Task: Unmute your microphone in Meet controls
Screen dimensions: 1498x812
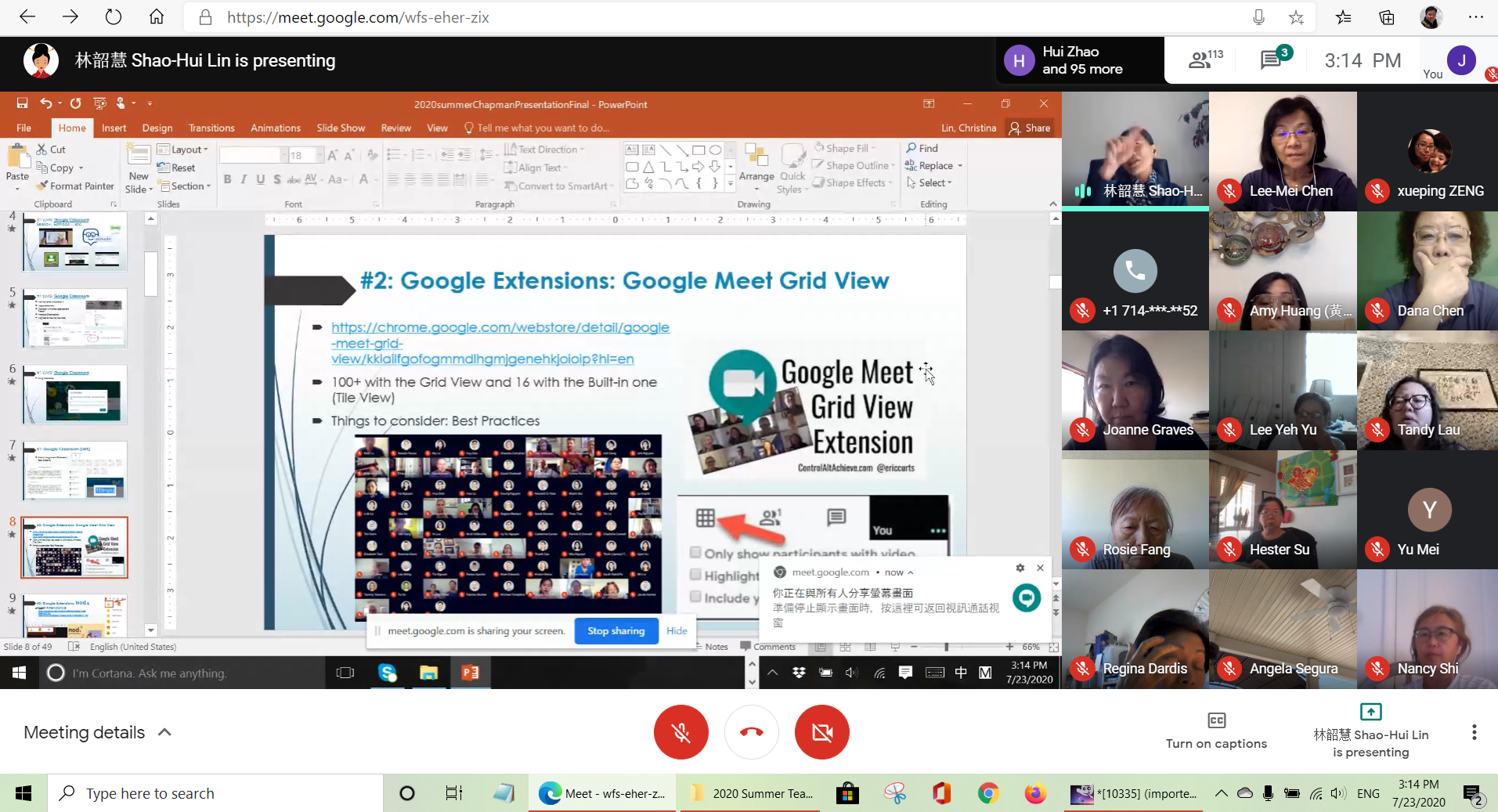Action: (x=680, y=732)
